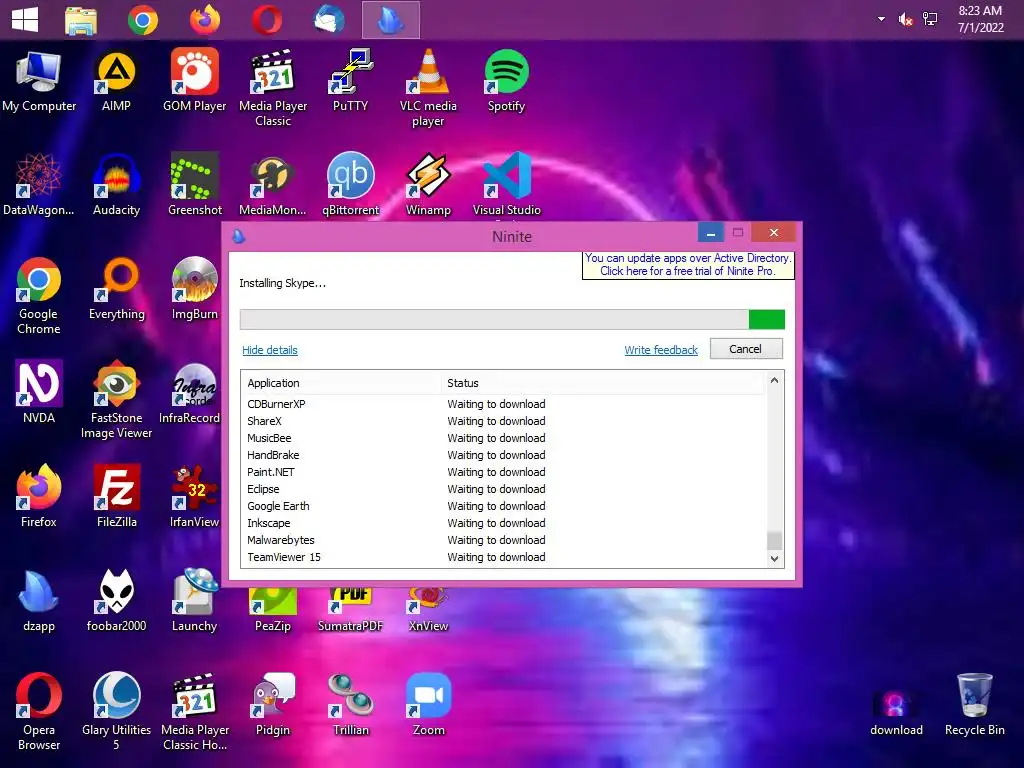Open the InfraRecorder desktop shortcut
The width and height of the screenshot is (1024, 768).
(191, 392)
